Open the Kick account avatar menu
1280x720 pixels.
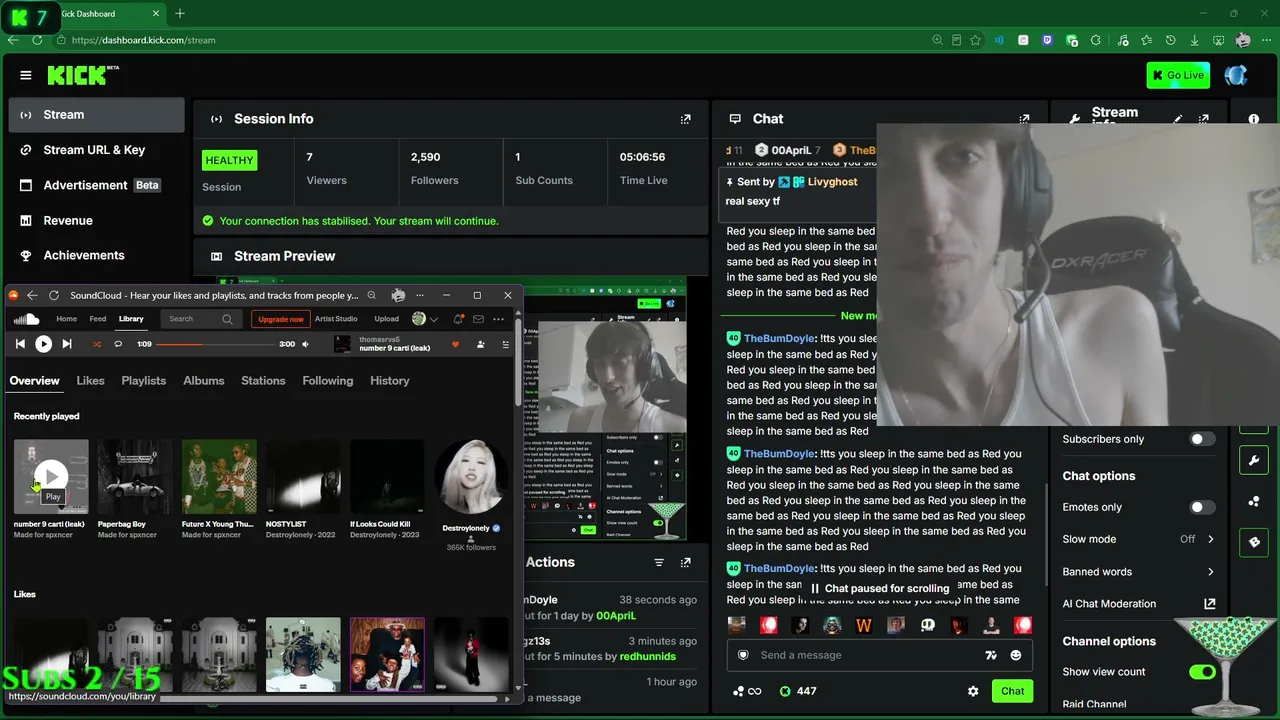pyautogui.click(x=1236, y=75)
